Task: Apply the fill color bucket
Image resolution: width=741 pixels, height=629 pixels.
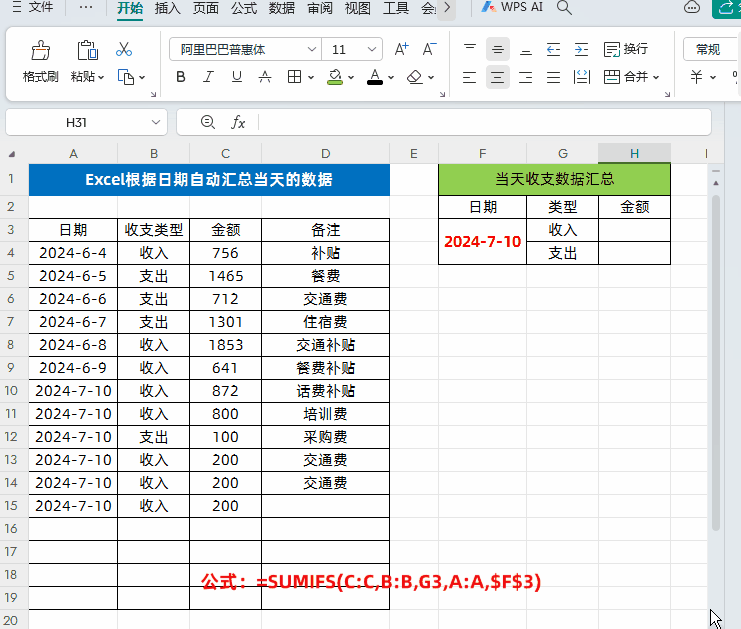Action: pyautogui.click(x=335, y=77)
